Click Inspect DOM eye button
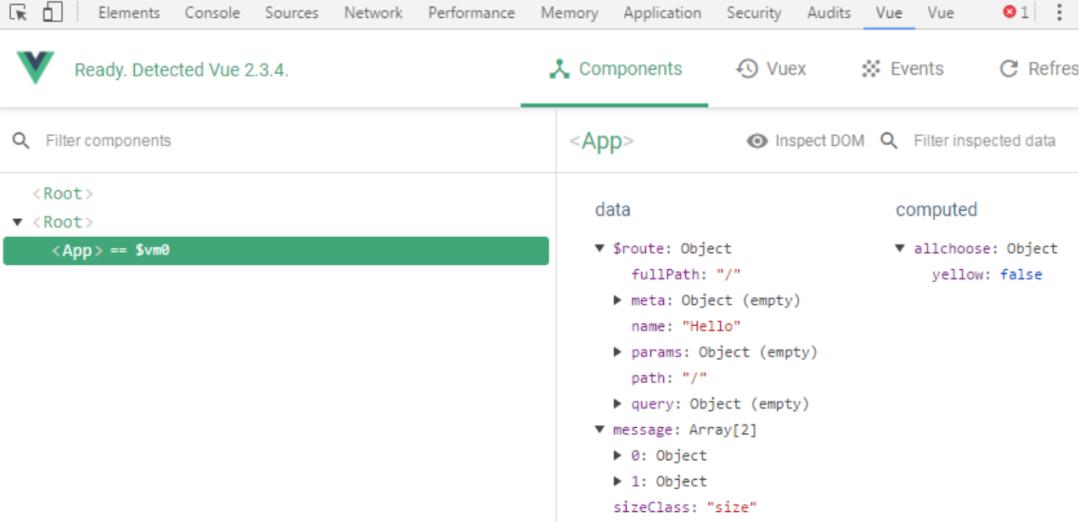The height and width of the screenshot is (523, 1080). coord(805,141)
